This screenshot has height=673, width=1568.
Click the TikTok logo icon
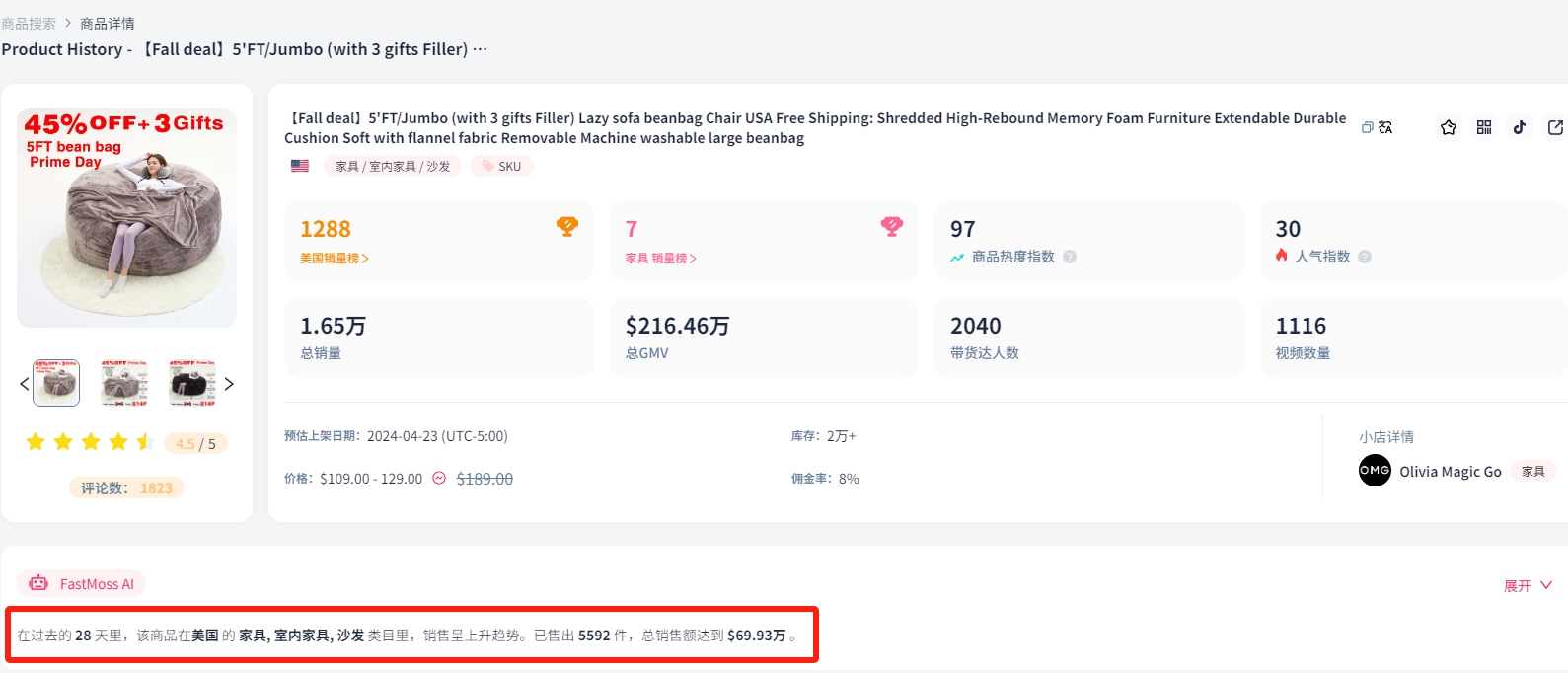click(x=1519, y=127)
